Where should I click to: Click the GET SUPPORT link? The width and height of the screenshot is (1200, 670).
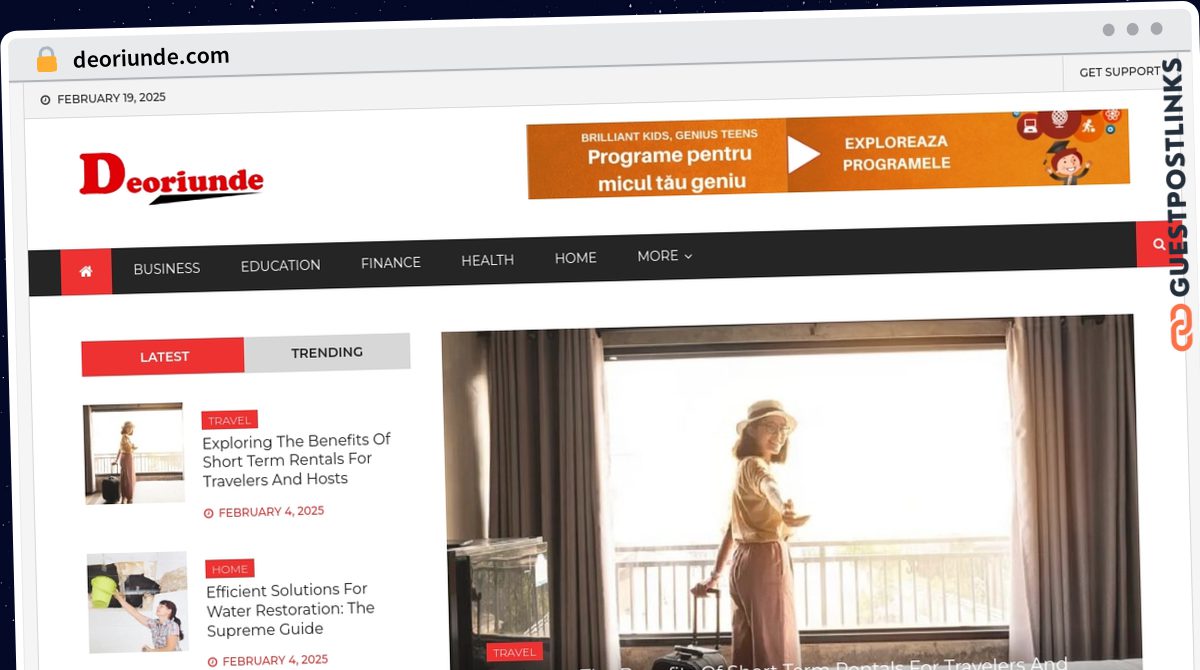[1120, 72]
